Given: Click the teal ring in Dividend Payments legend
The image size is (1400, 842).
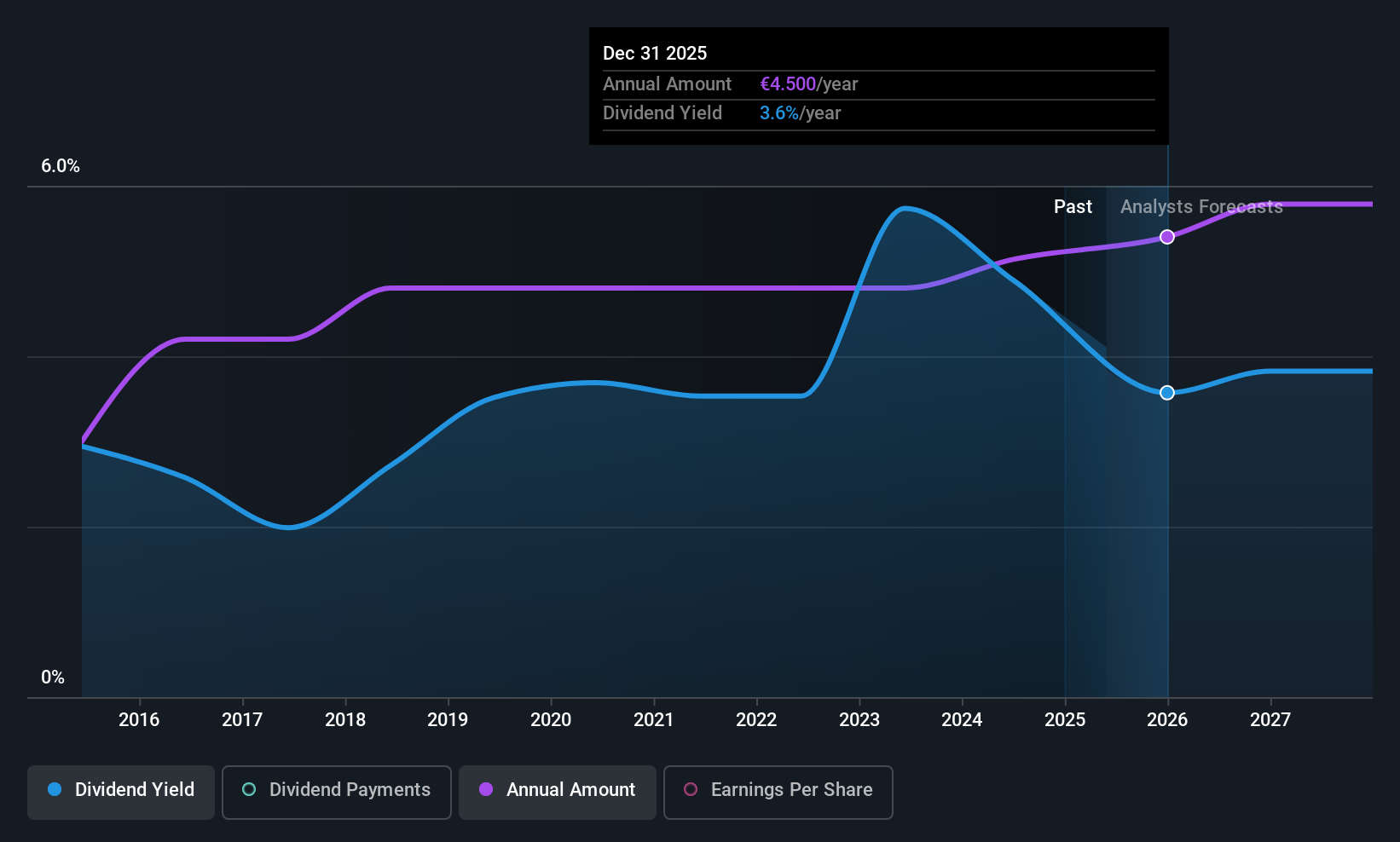Looking at the screenshot, I should 249,789.
